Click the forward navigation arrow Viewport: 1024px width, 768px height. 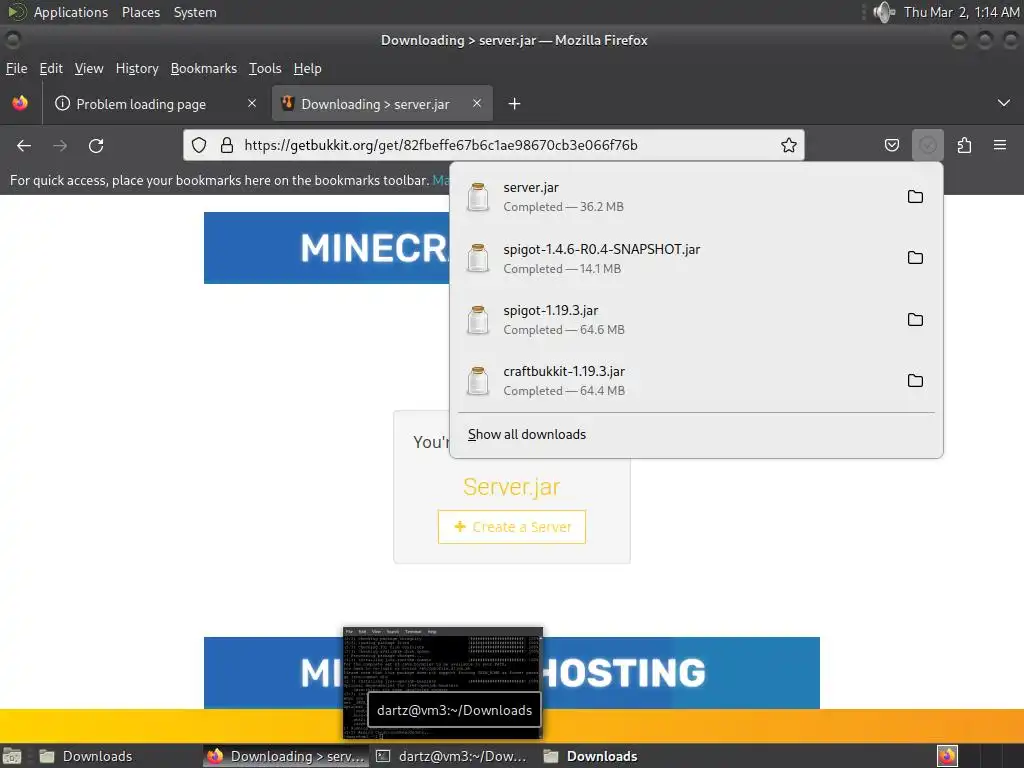pos(60,146)
